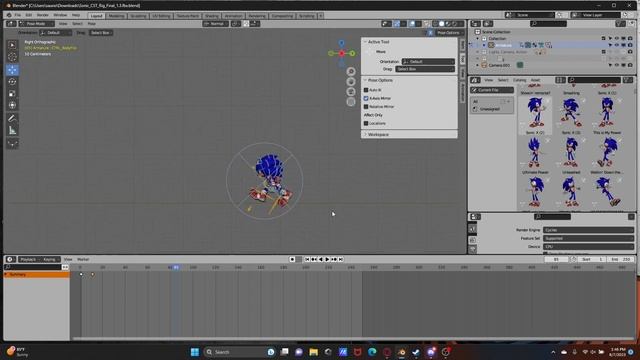
Task: Click the Playback button in timeline
Action: pos(29,259)
